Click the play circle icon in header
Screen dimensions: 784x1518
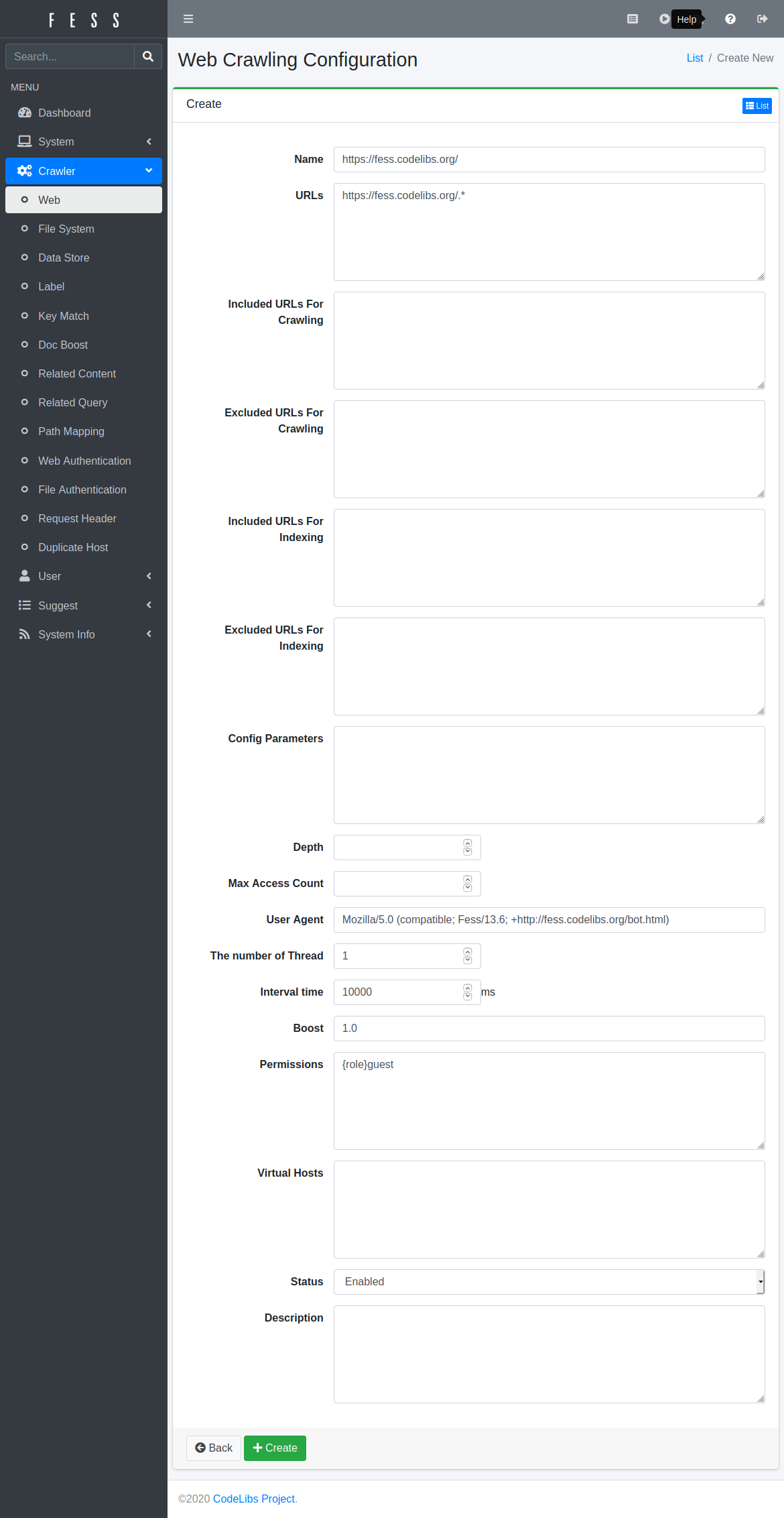[664, 19]
